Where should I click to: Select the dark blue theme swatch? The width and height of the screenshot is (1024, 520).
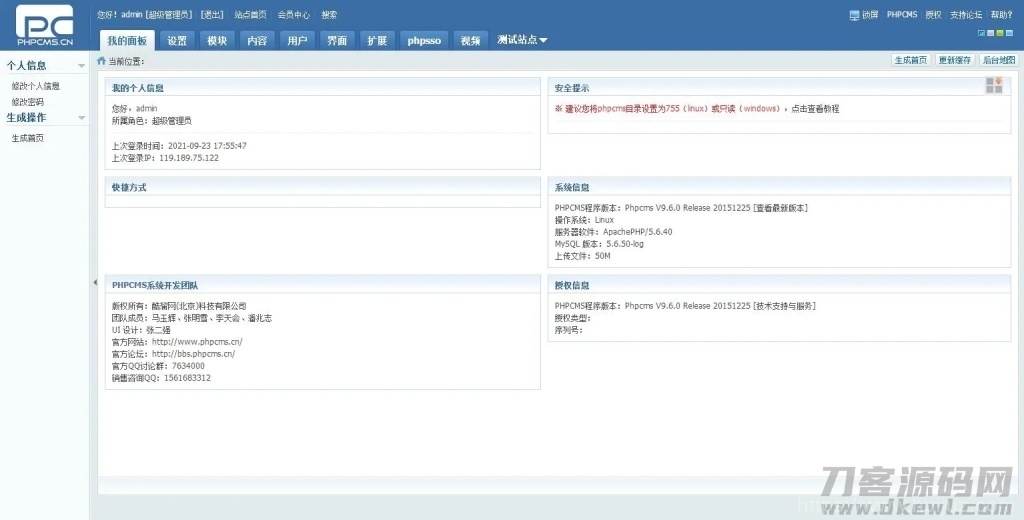[x=982, y=33]
